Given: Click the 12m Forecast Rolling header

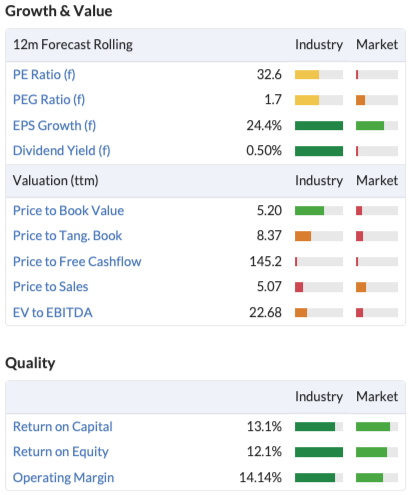Looking at the screenshot, I should (73, 45).
